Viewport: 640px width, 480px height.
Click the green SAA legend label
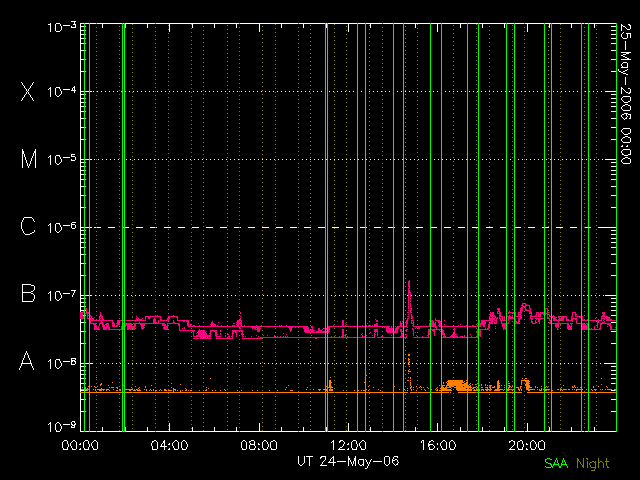tap(556, 463)
